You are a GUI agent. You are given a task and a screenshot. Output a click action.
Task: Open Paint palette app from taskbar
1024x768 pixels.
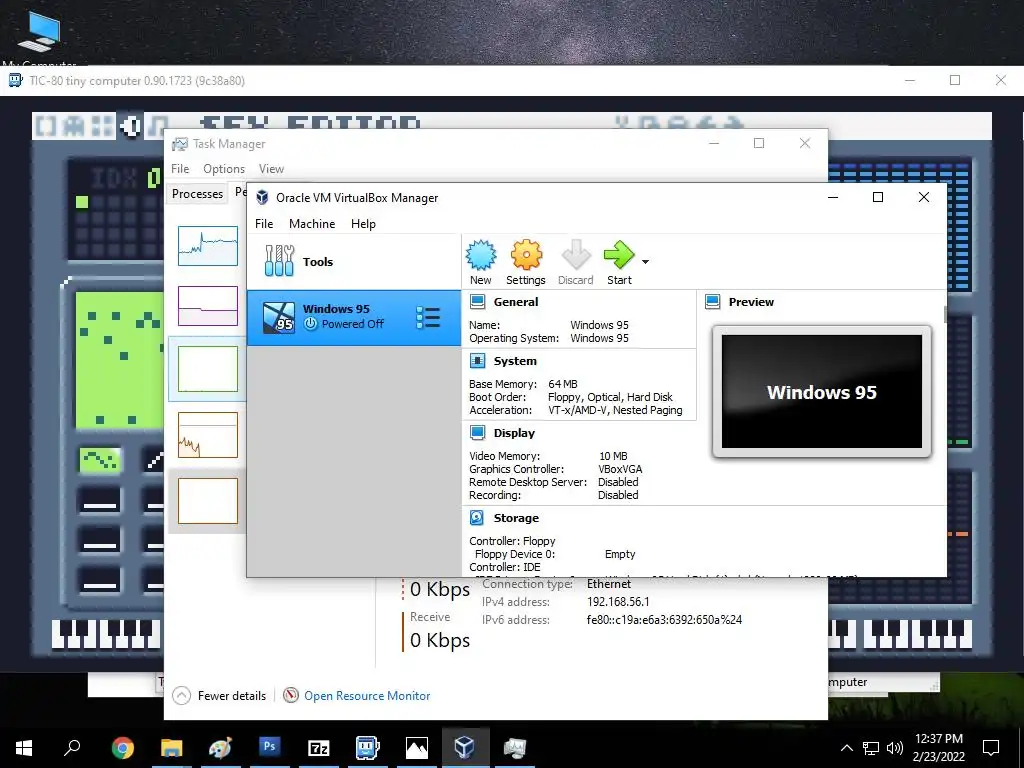(220, 748)
